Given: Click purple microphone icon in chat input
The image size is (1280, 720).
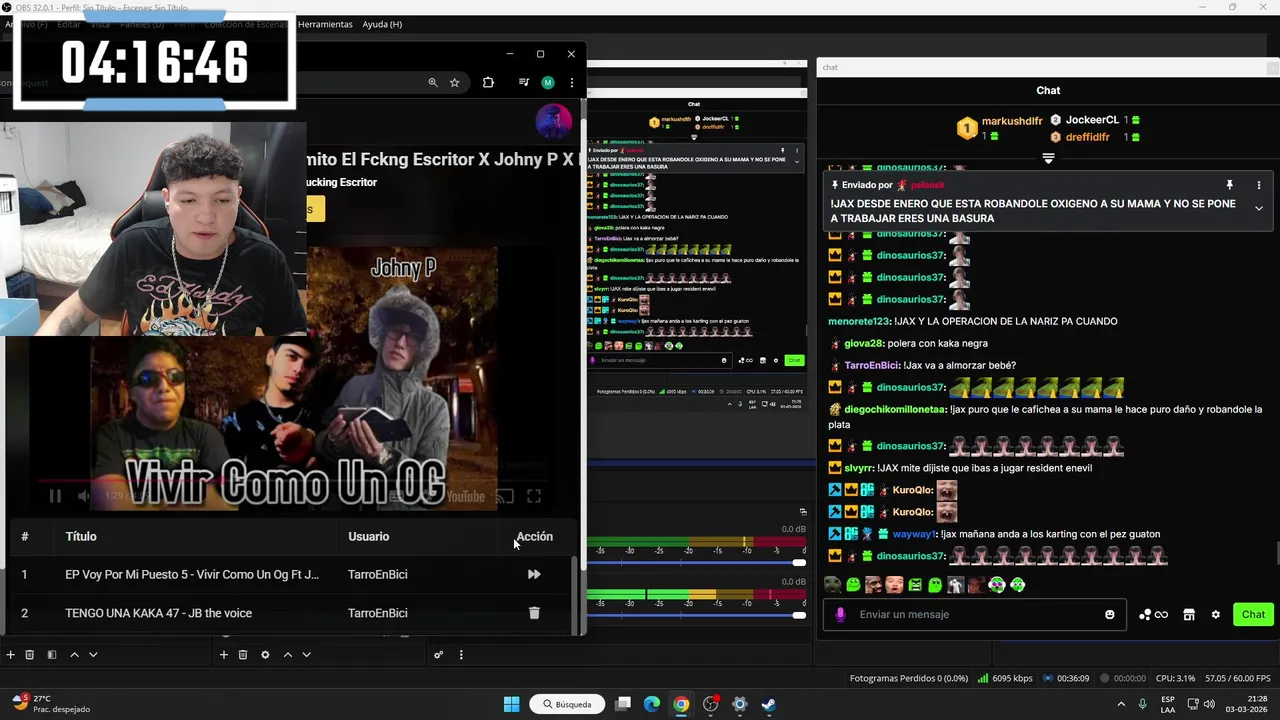Looking at the screenshot, I should pyautogui.click(x=840, y=614).
